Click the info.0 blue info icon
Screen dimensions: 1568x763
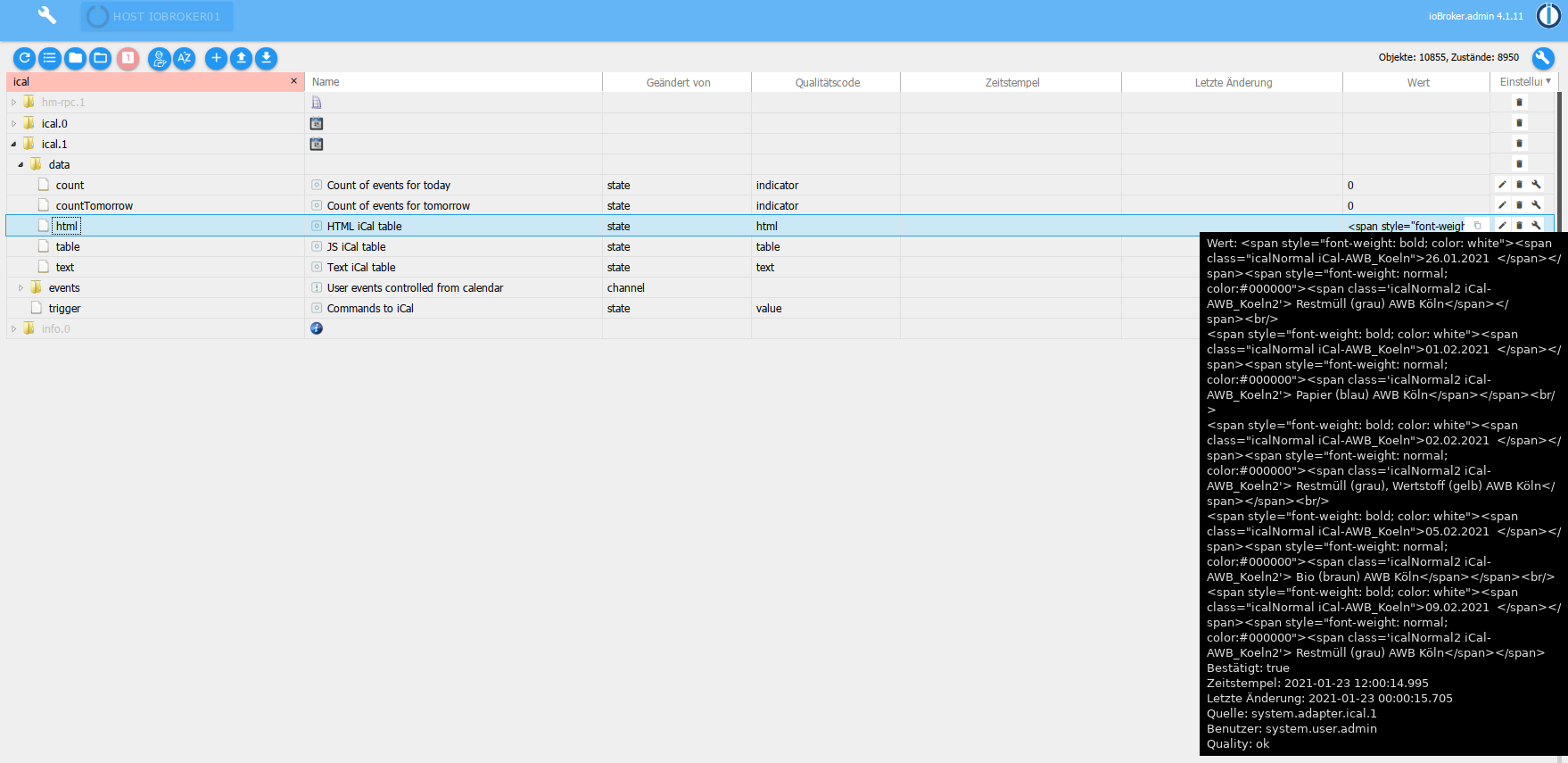coord(317,328)
